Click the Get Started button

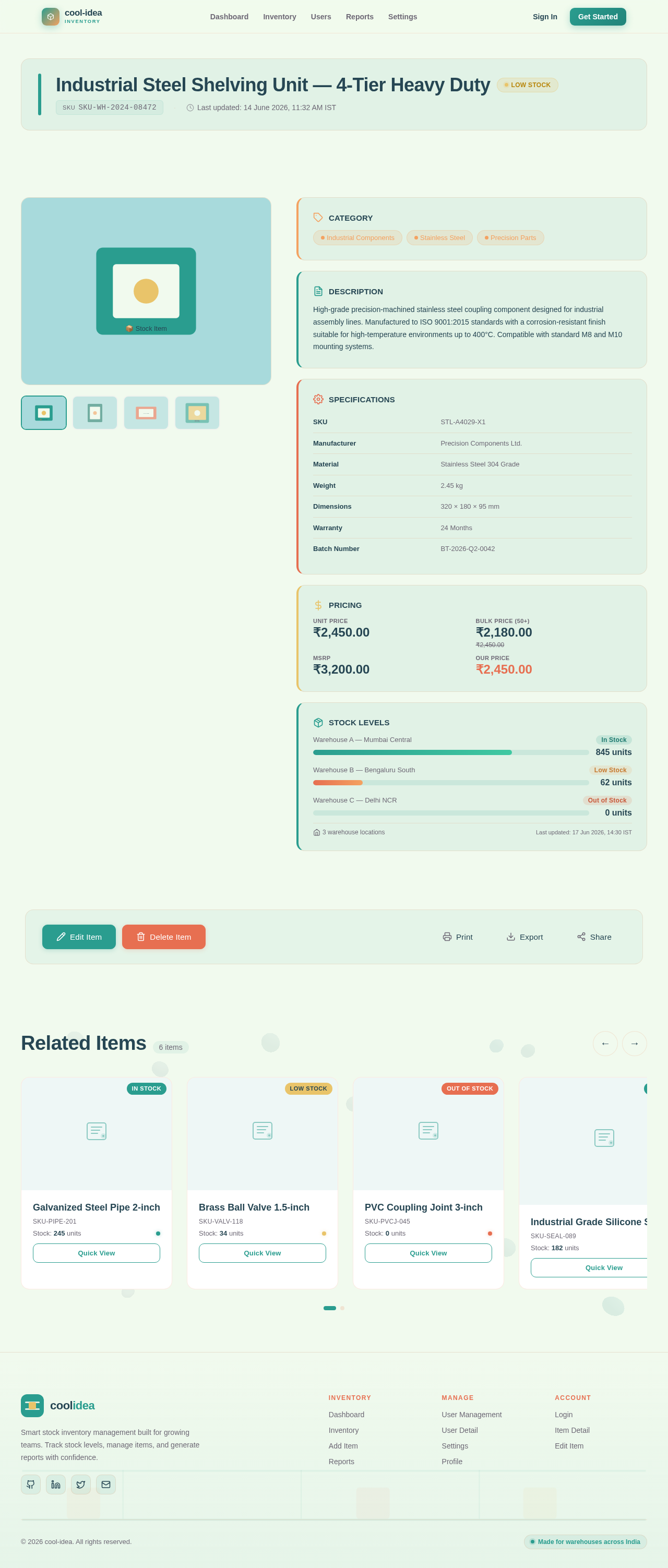tap(598, 16)
